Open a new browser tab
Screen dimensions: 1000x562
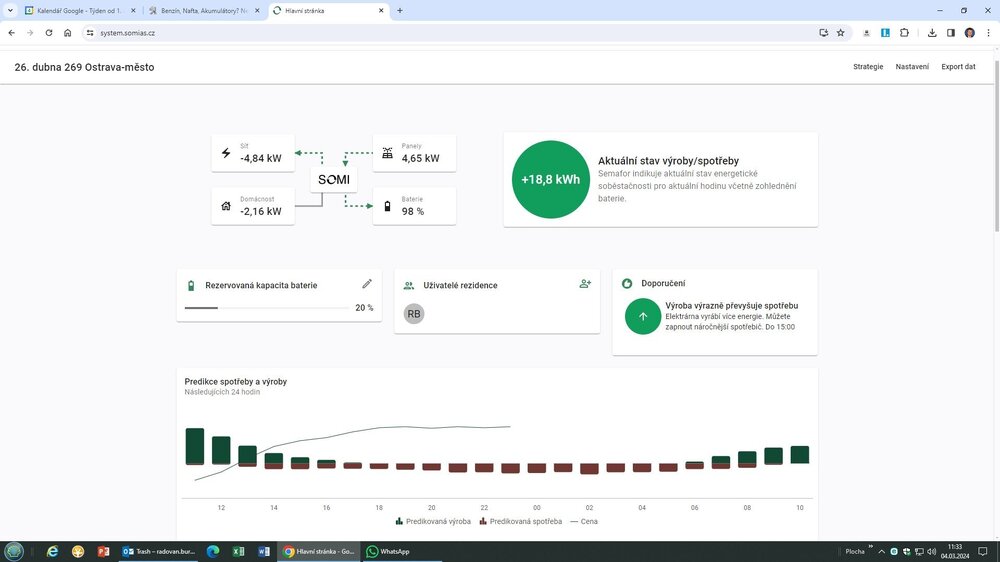400,11
